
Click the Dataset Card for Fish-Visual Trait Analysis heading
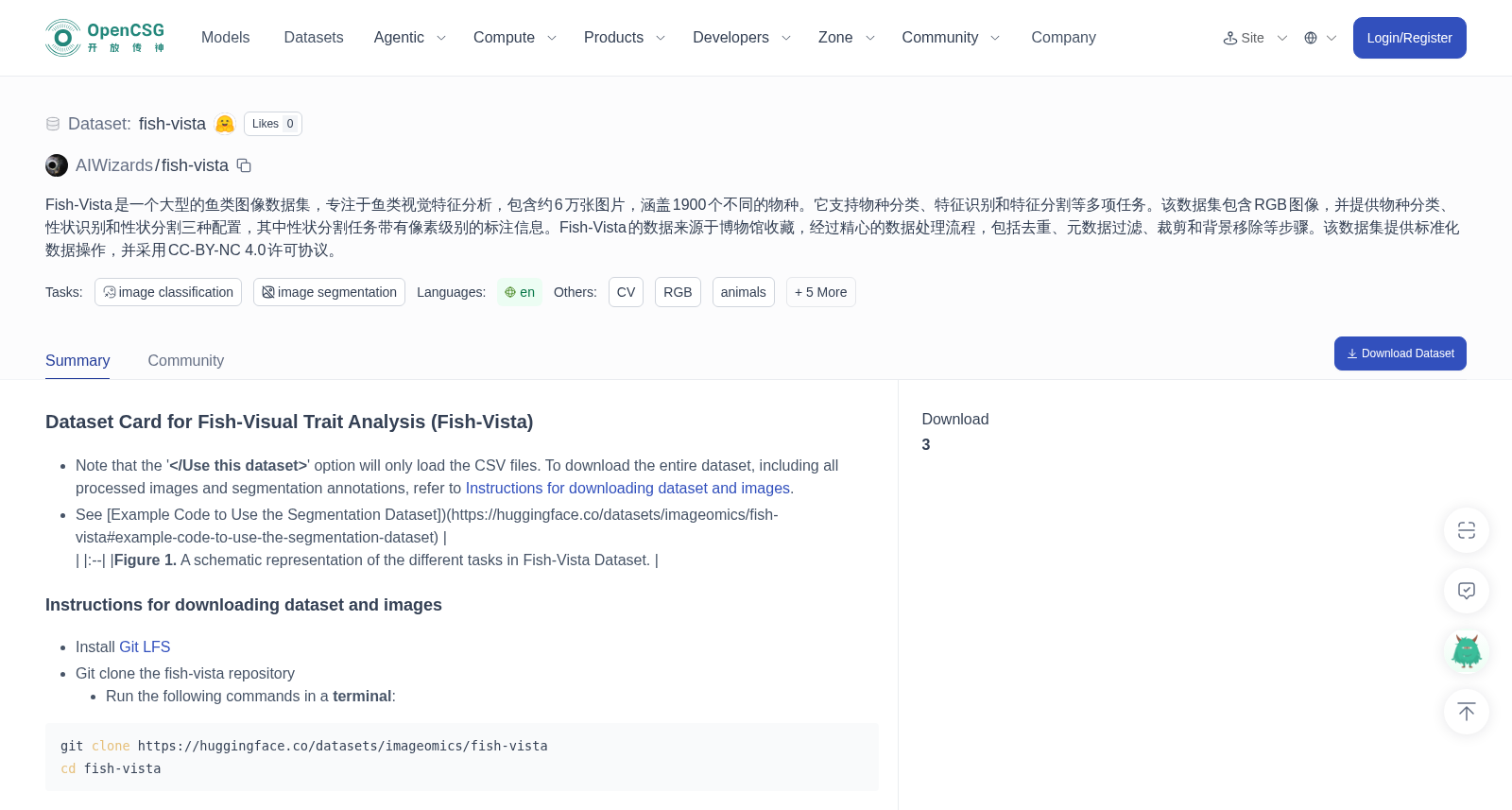pyautogui.click(x=289, y=422)
